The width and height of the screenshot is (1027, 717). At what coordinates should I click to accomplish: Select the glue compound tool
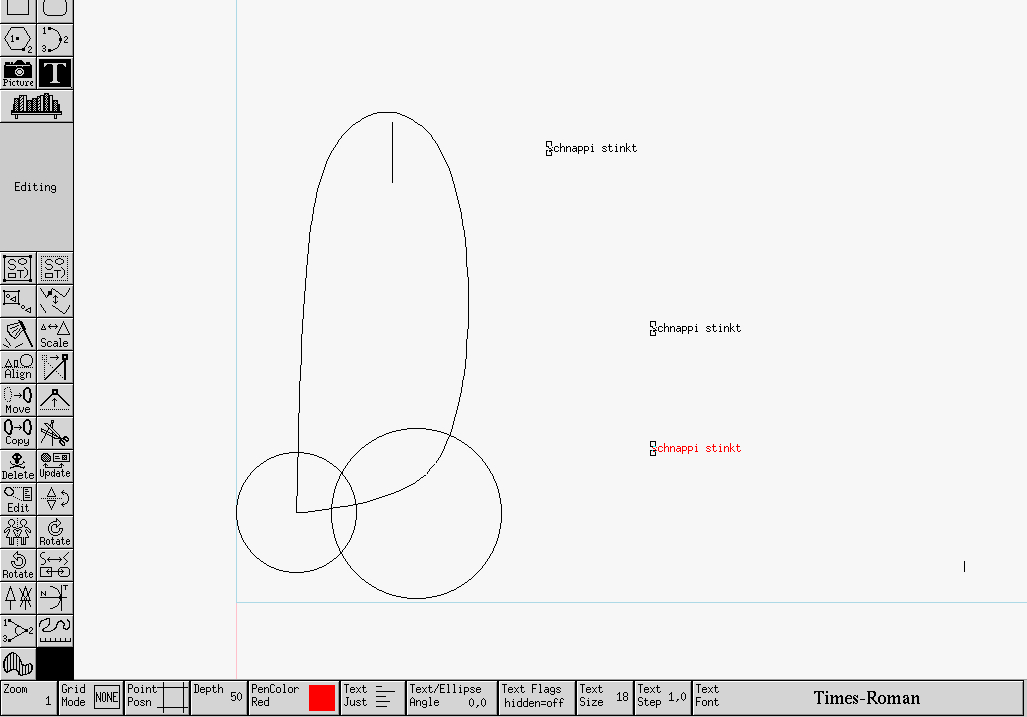[x=18, y=268]
